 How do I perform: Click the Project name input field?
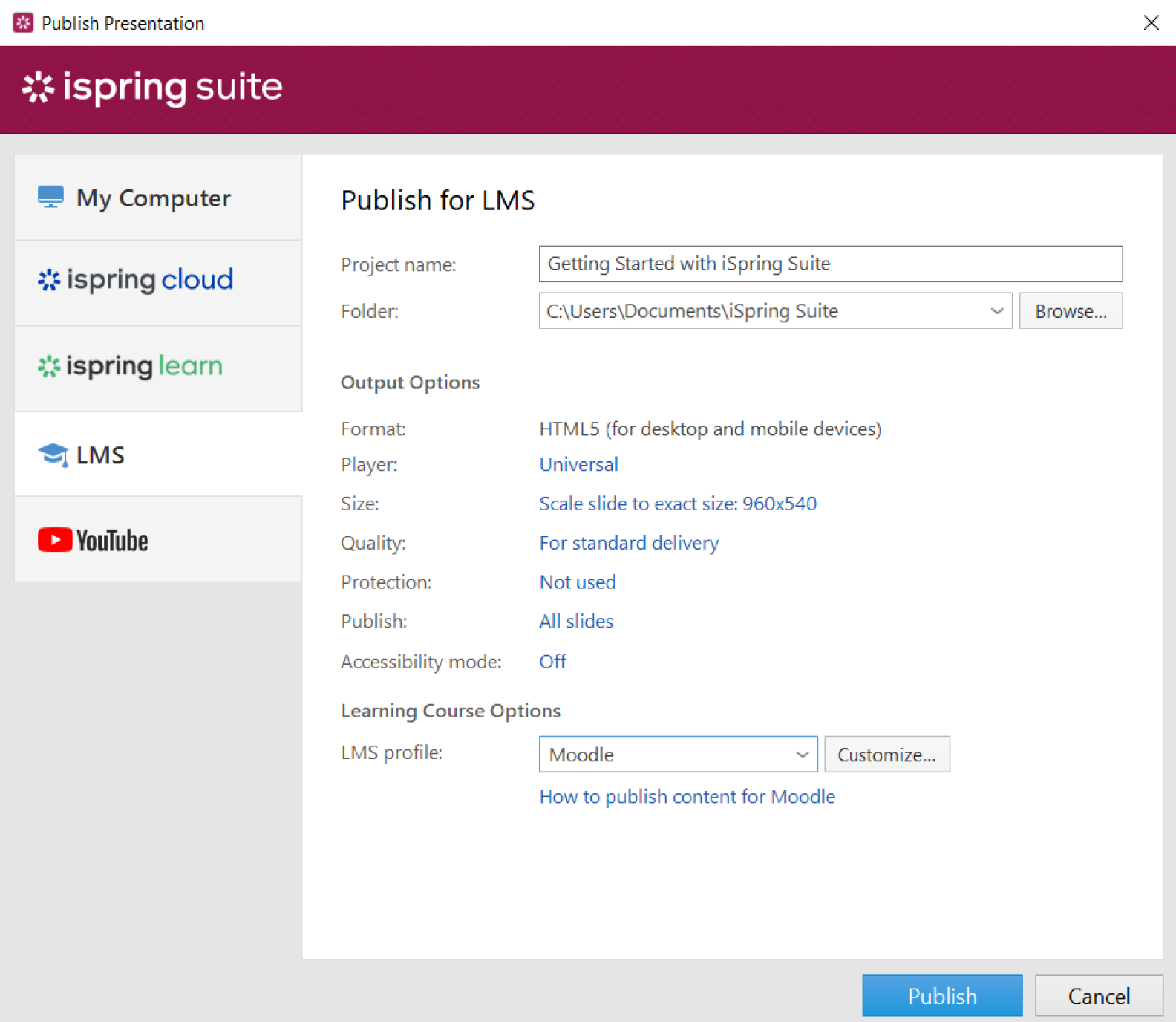830,264
